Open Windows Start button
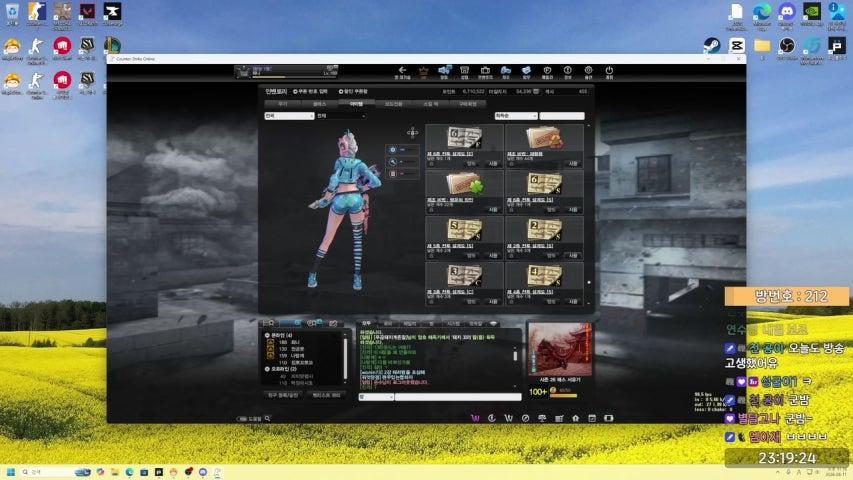This screenshot has width=853, height=480. [10, 472]
